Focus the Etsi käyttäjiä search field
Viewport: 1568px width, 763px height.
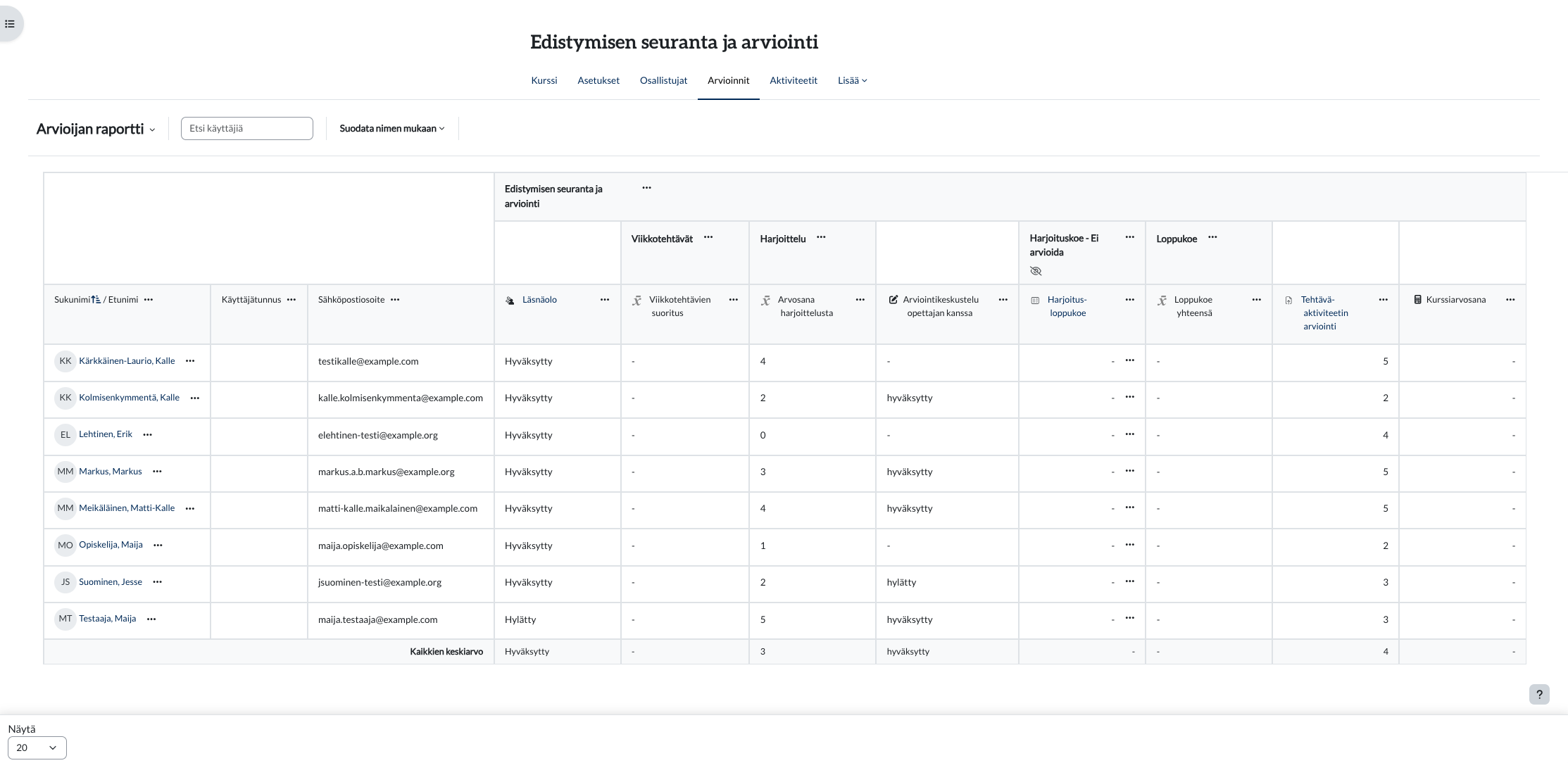[246, 129]
